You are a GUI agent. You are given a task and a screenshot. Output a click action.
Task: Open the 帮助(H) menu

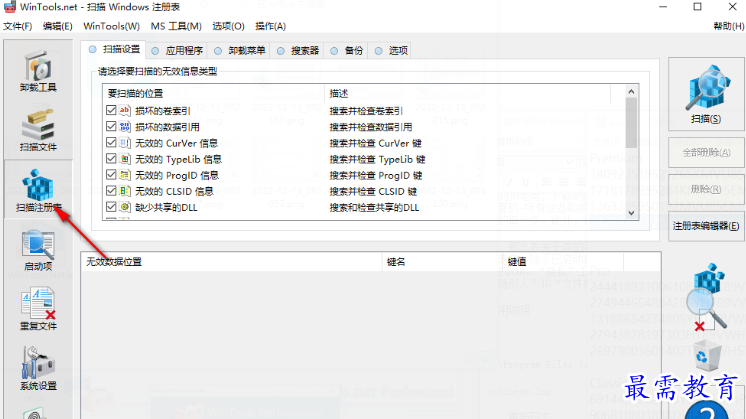coord(728,26)
